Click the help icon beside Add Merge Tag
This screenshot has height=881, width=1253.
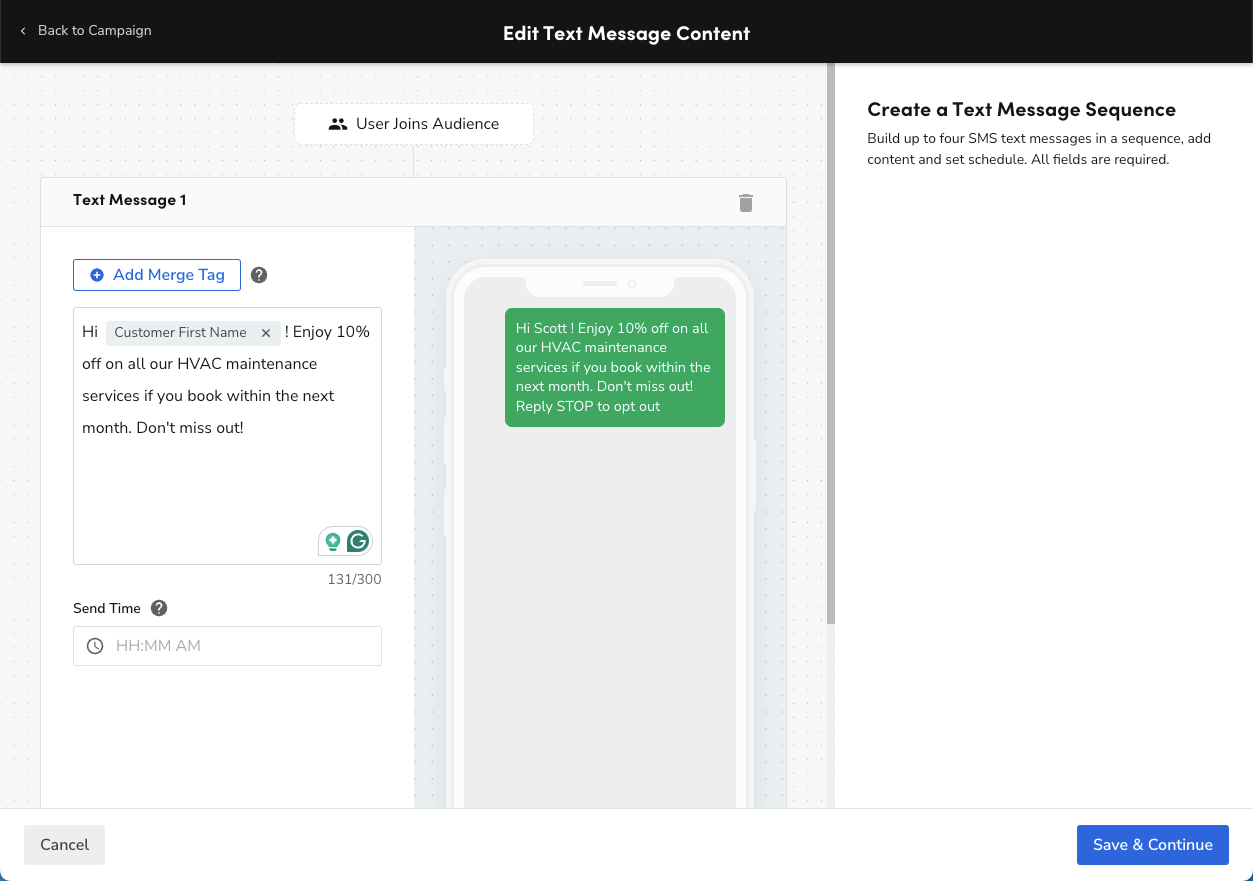[259, 274]
